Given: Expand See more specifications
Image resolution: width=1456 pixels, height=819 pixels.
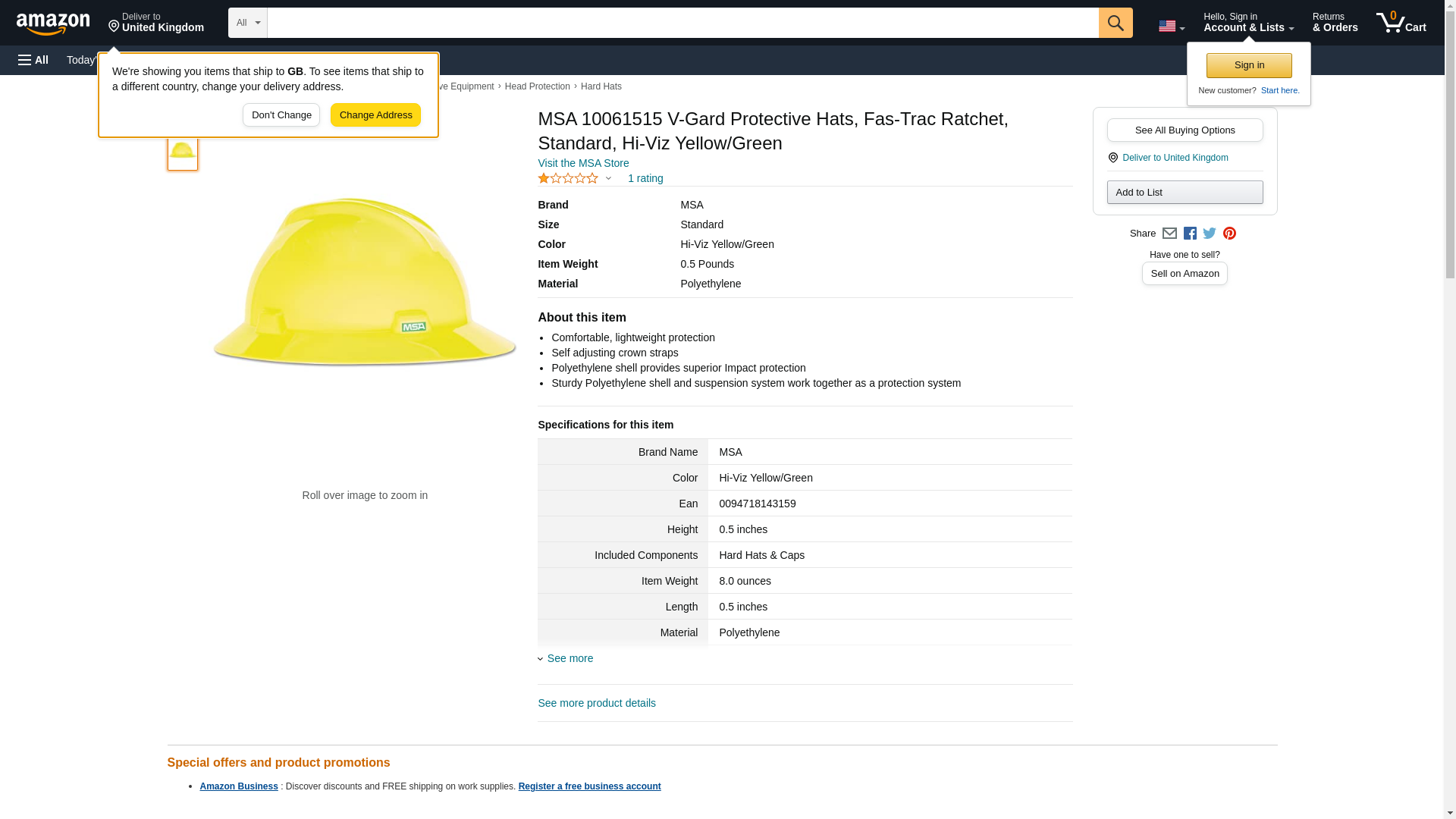Looking at the screenshot, I should coord(570,658).
